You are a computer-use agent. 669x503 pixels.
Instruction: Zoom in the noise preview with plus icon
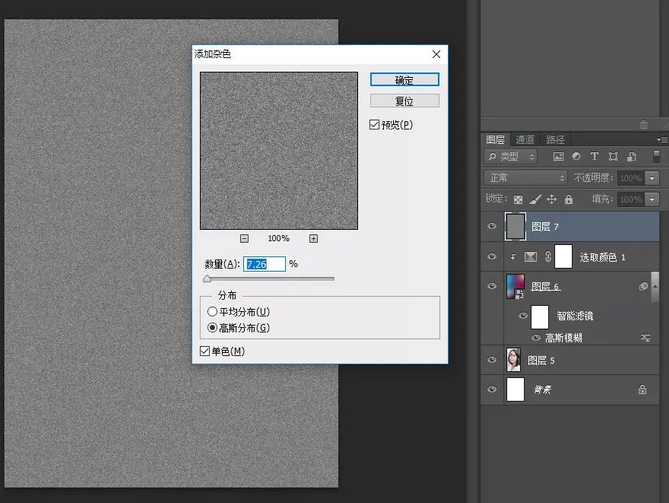pyautogui.click(x=313, y=238)
